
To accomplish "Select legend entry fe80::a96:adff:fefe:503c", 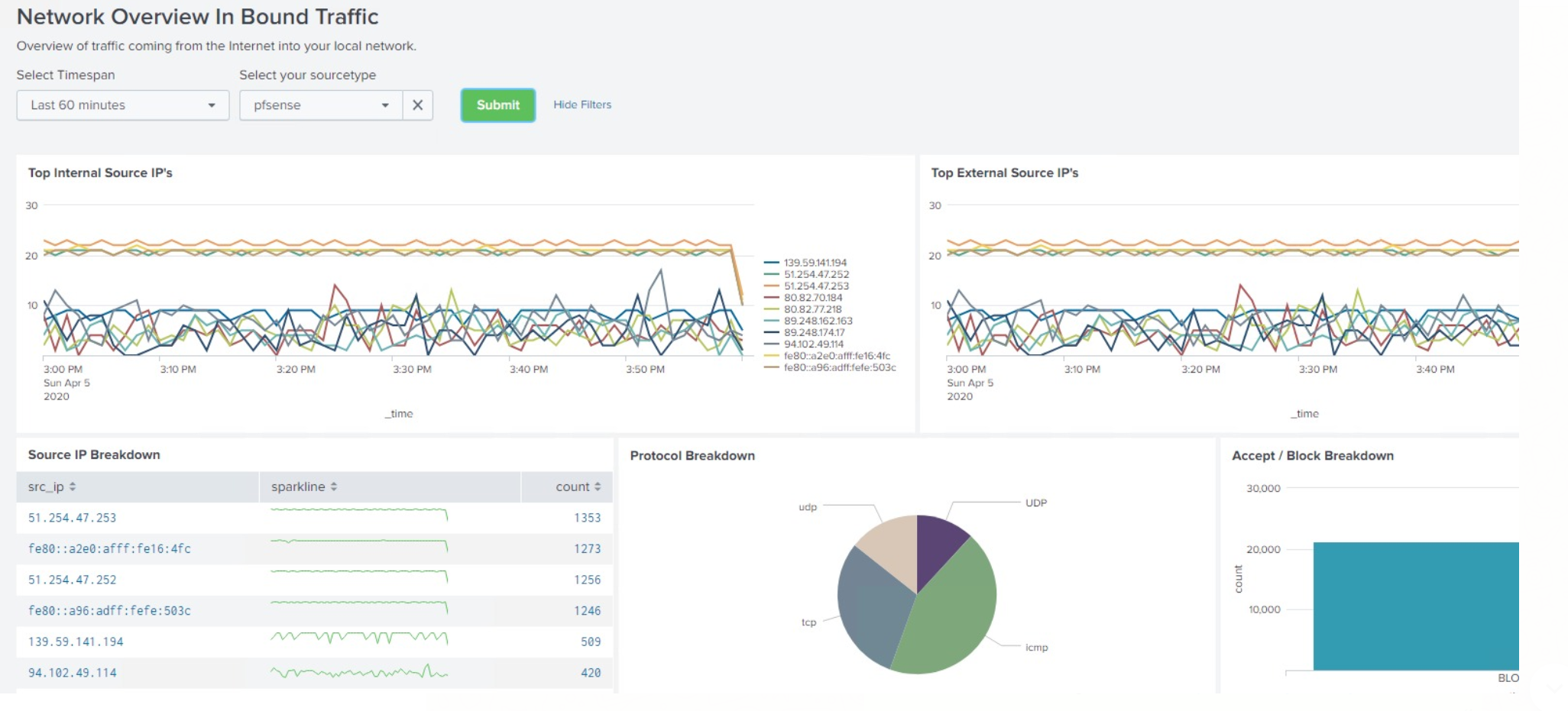I will pyautogui.click(x=830, y=367).
